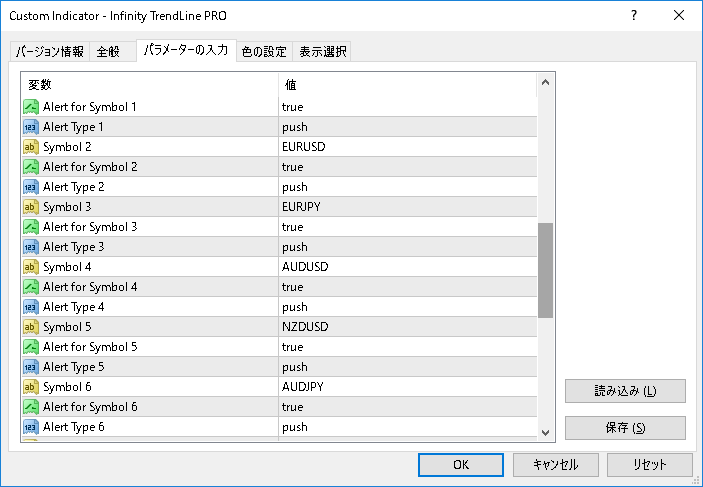
Task: Click the help question mark button
Action: (634, 15)
